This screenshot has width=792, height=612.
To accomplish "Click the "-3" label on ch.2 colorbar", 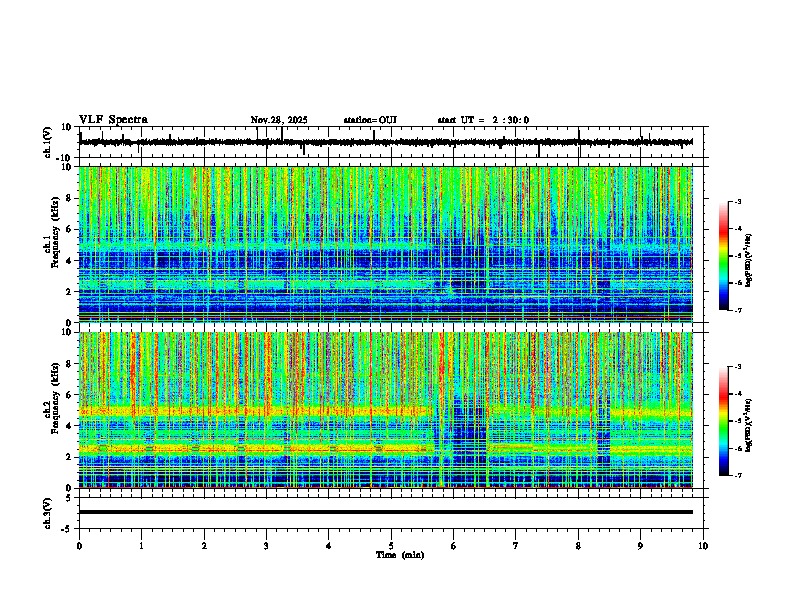I will pyautogui.click(x=738, y=367).
